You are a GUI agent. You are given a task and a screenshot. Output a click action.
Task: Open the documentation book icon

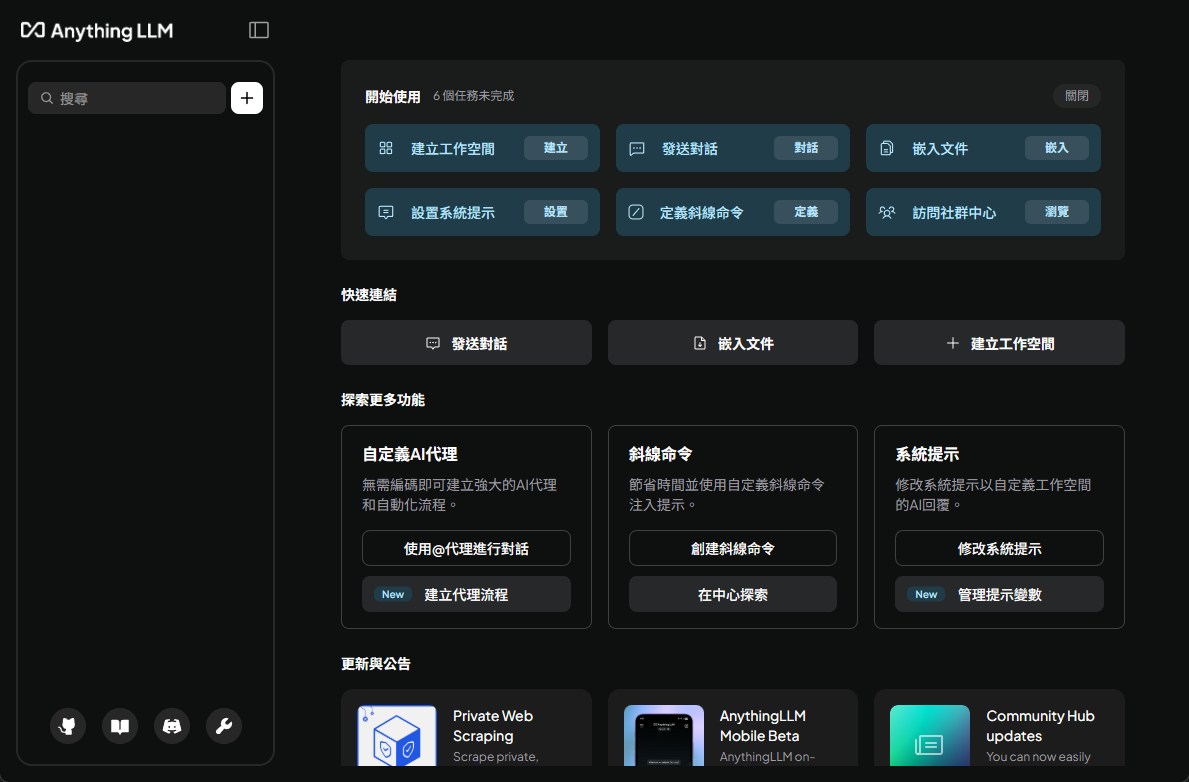(x=120, y=726)
